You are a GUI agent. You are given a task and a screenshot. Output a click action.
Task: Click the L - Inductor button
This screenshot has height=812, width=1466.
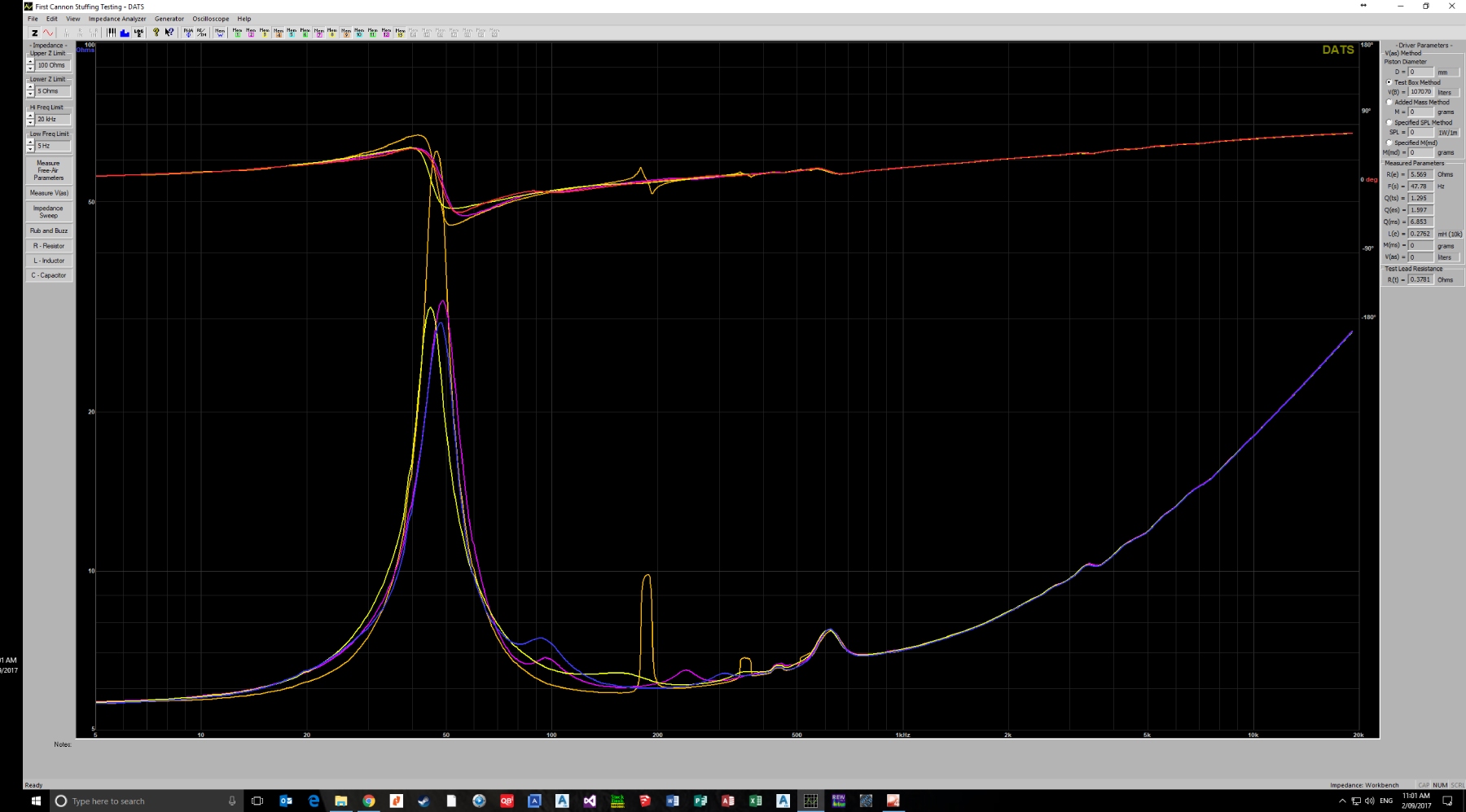[49, 261]
